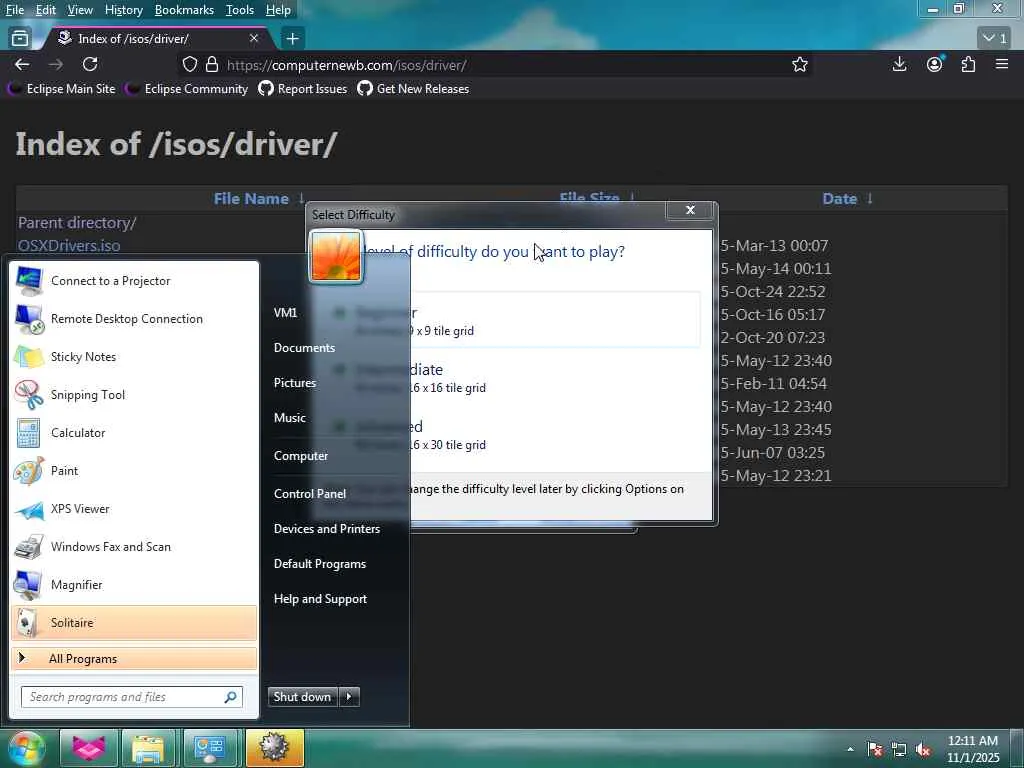Click the tab overview icon left of tabs
1024x768 pixels.
(x=20, y=39)
